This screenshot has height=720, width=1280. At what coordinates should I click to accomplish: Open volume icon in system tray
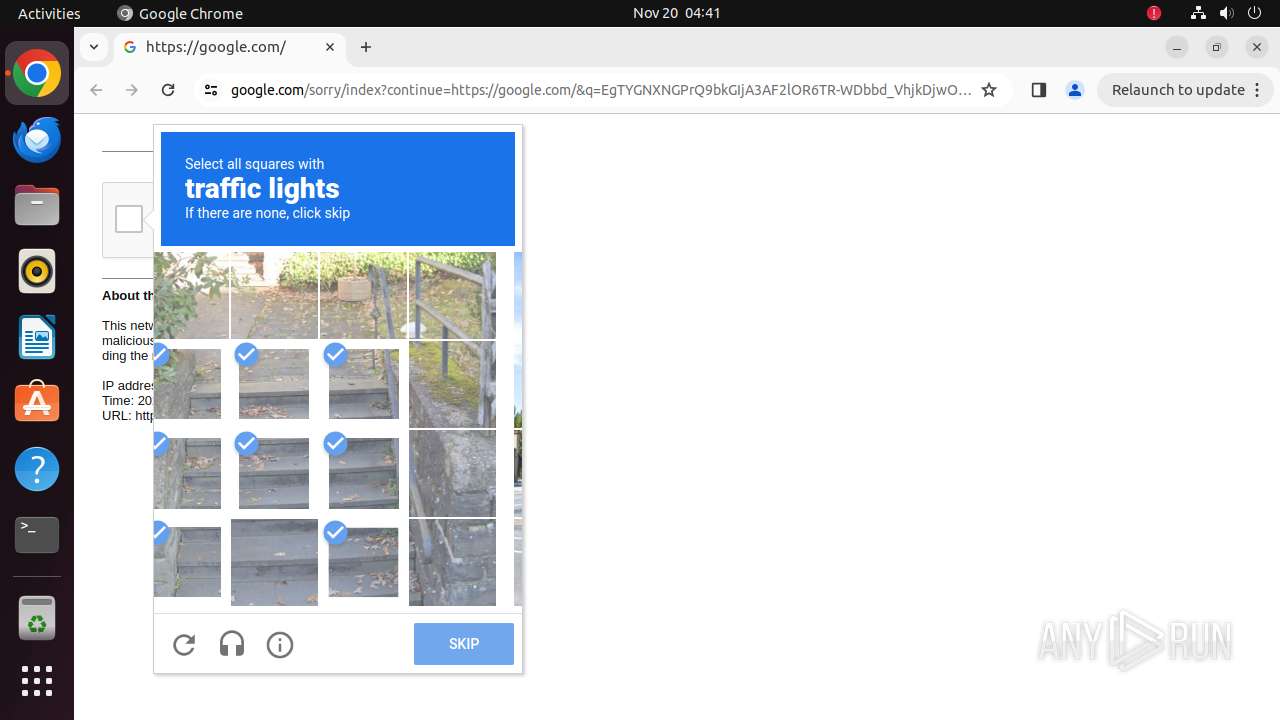1227,13
